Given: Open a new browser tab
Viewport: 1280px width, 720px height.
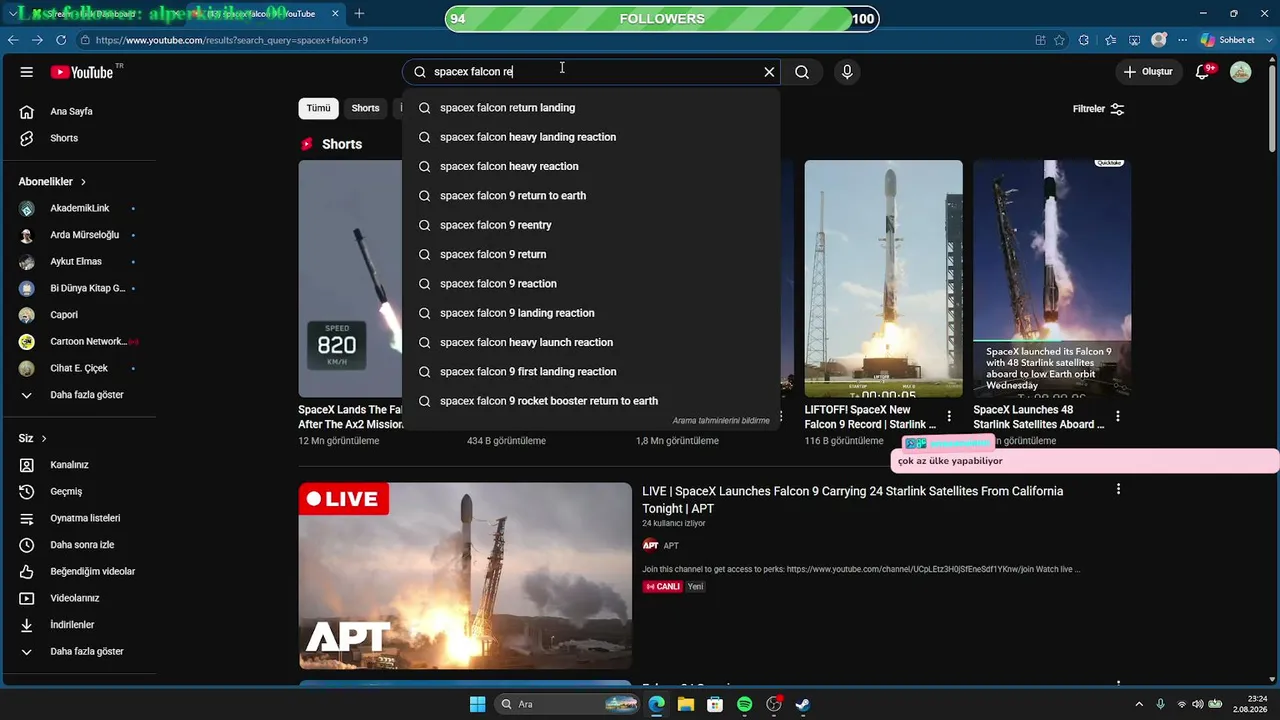Looking at the screenshot, I should pos(359,14).
